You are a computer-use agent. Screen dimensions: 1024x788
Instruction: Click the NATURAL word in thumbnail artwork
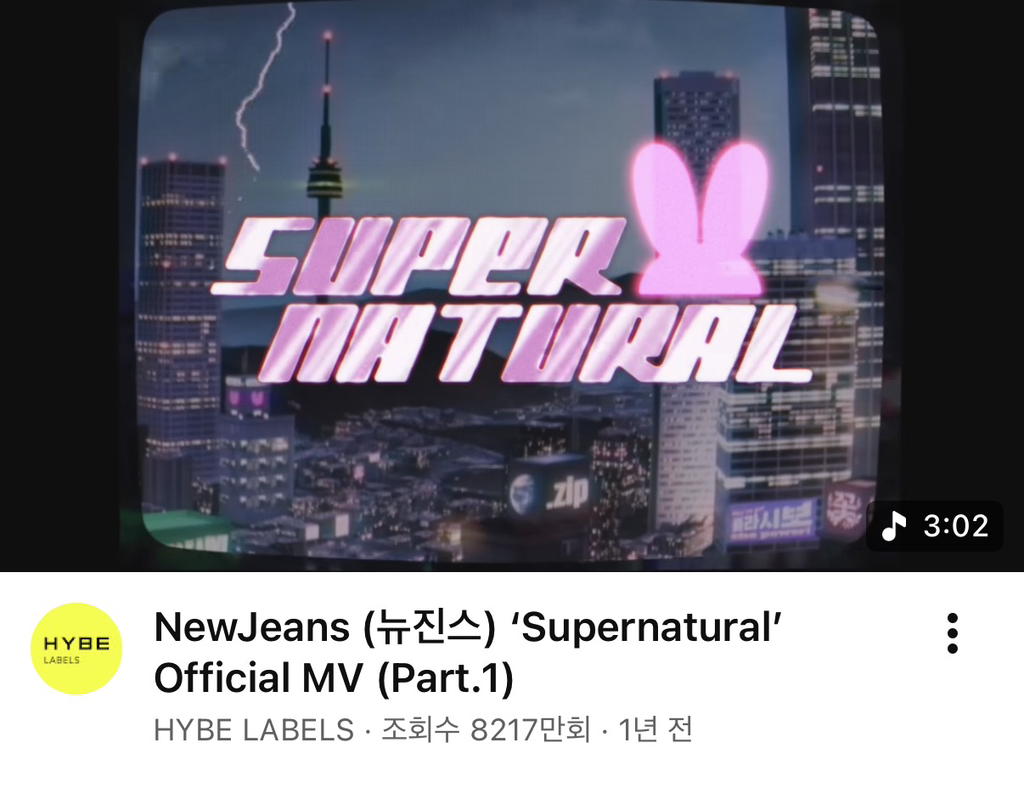pyautogui.click(x=536, y=345)
